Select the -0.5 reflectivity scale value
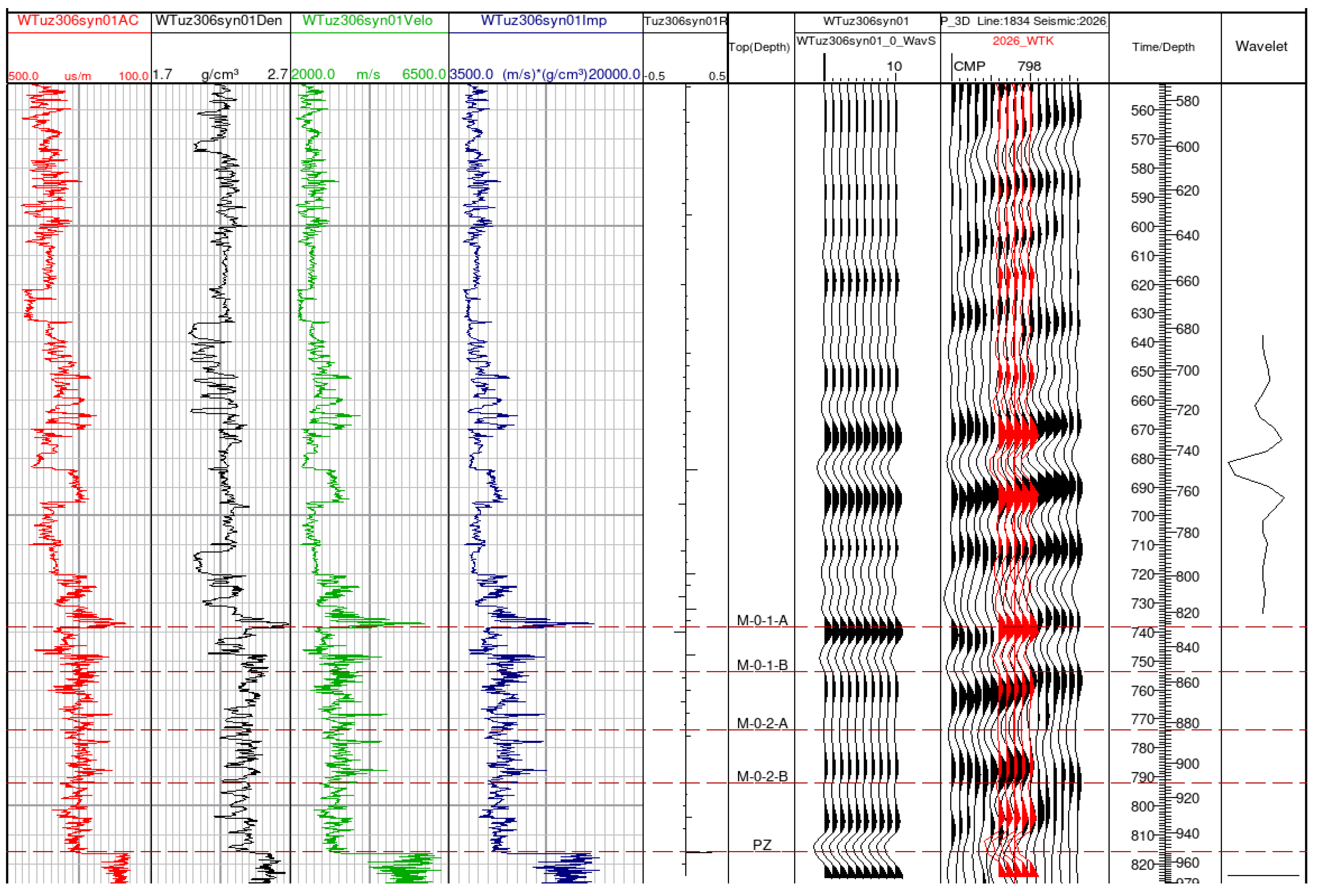The image size is (1317, 896). pyautogui.click(x=655, y=76)
